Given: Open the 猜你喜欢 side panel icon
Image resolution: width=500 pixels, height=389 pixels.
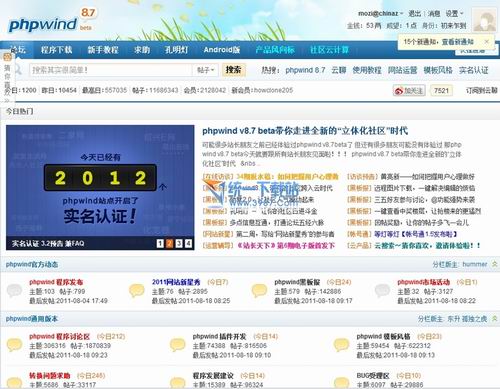Looking at the screenshot, I should click(x=7, y=57).
